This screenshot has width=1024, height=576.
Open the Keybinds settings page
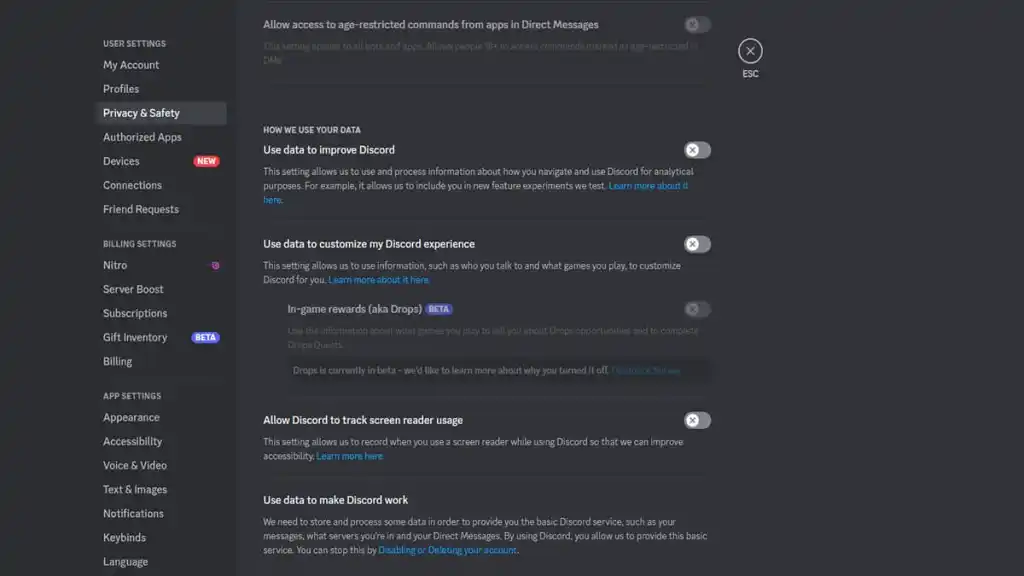coord(124,537)
